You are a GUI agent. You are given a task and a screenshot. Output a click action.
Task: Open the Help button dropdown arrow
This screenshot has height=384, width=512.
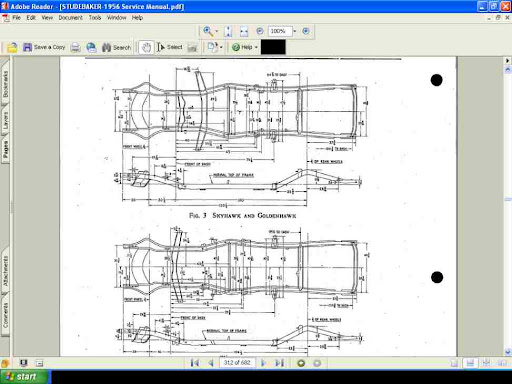[256, 47]
